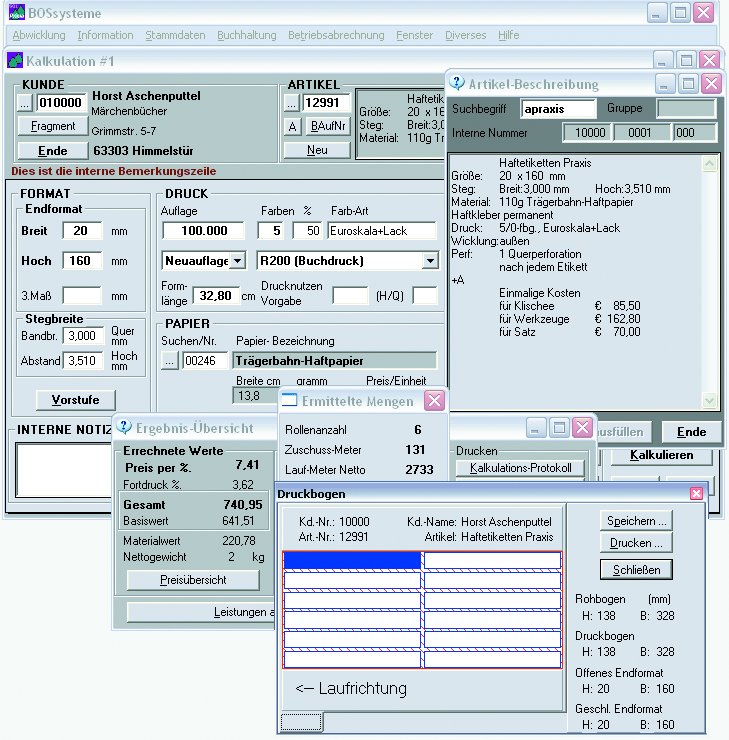Click the Kalkulieren button
Screen dimensions: 729x740
pos(661,455)
